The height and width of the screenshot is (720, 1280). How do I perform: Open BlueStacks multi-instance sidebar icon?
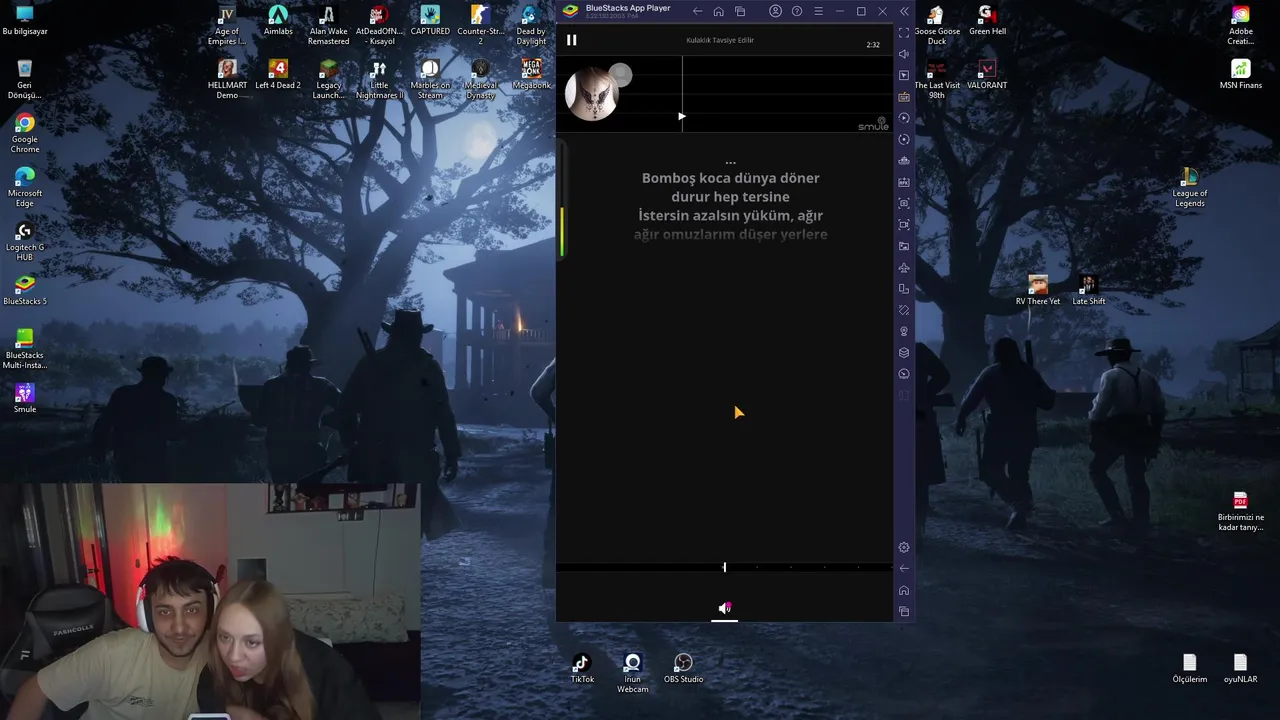tap(904, 289)
